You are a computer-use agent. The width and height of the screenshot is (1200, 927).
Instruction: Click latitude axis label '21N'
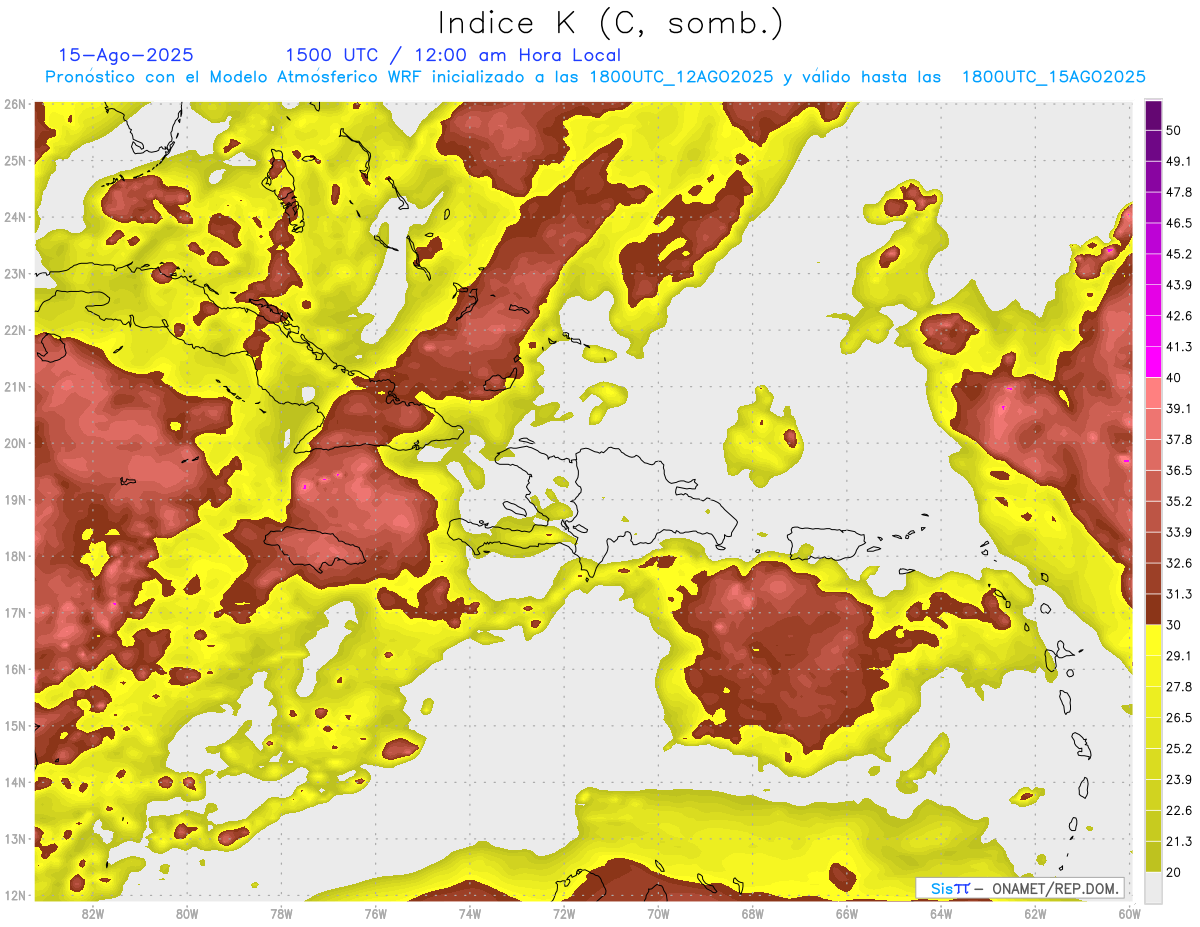[x=15, y=386]
